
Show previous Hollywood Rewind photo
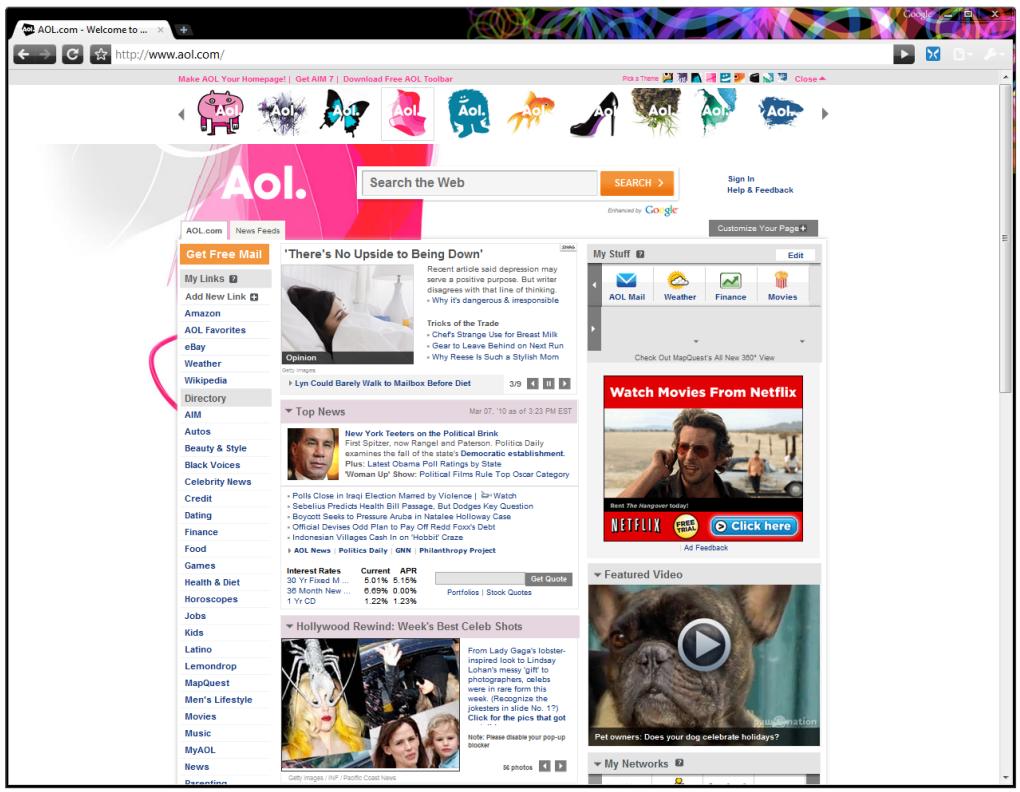pyautogui.click(x=544, y=767)
